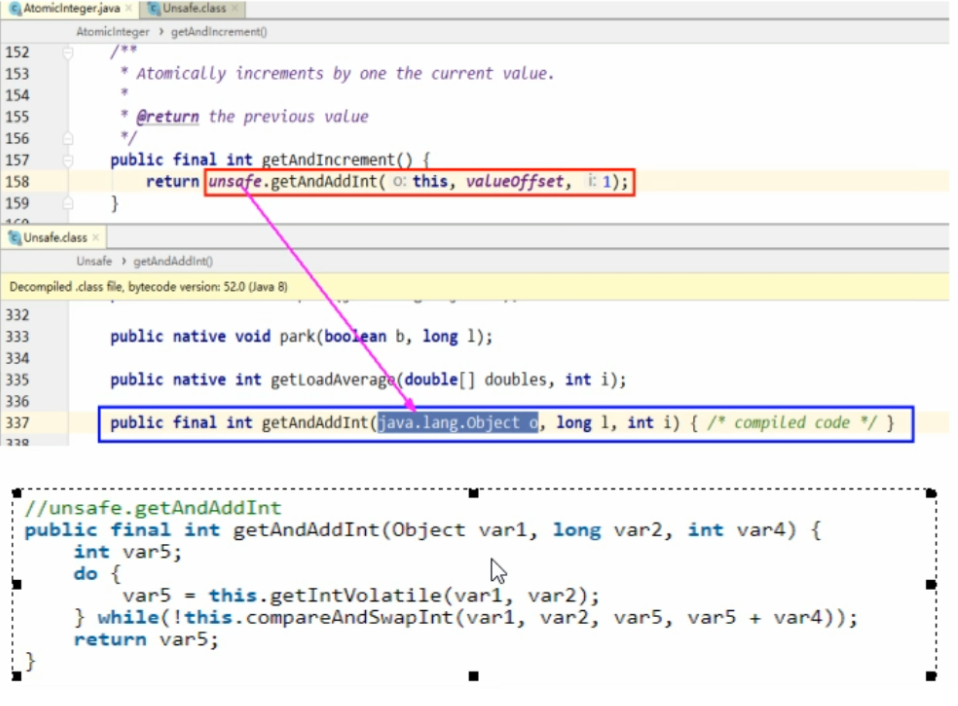Click bottom-right corner handle of the snippet
This screenshot has height=706, width=958.
coord(931,676)
